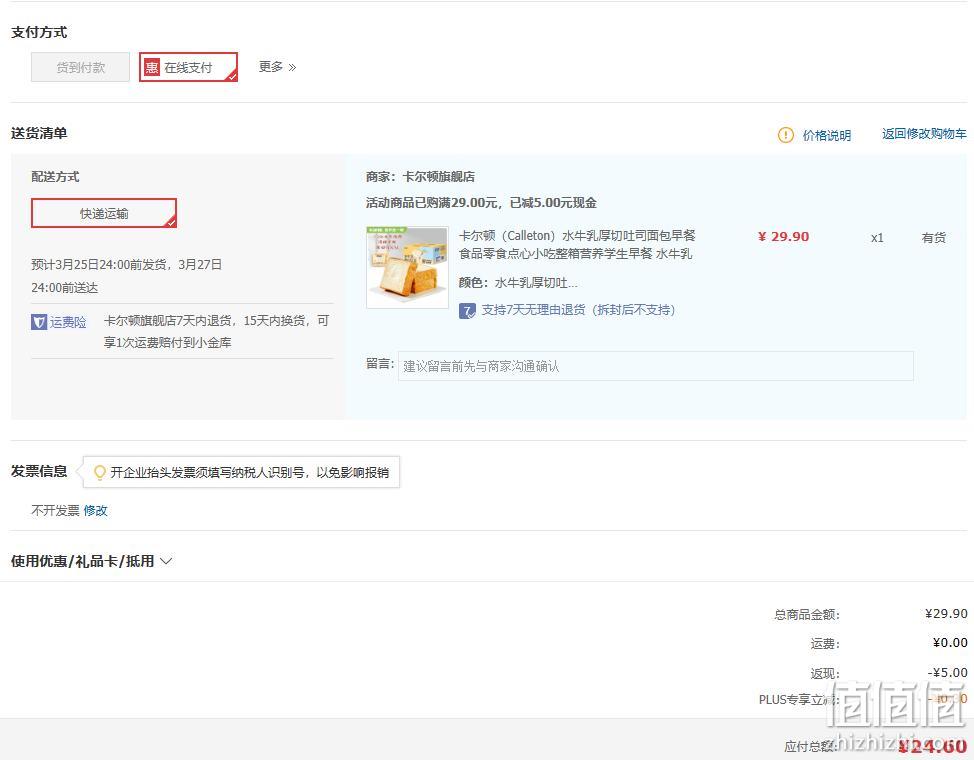The image size is (974, 760).
Task: Click the orange exclamation info icon
Action: tap(786, 135)
